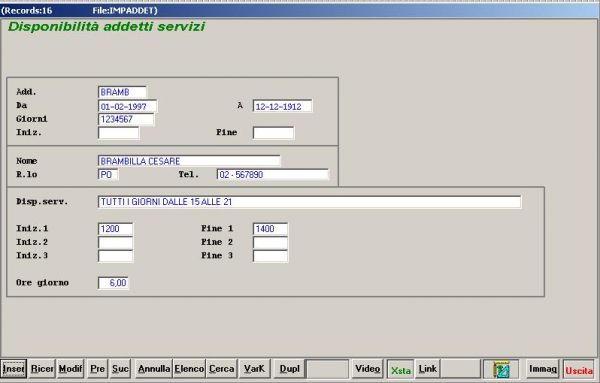Screen dimensions: 600x383
Task: Duplicate the record with Dupl
Action: pos(289,369)
